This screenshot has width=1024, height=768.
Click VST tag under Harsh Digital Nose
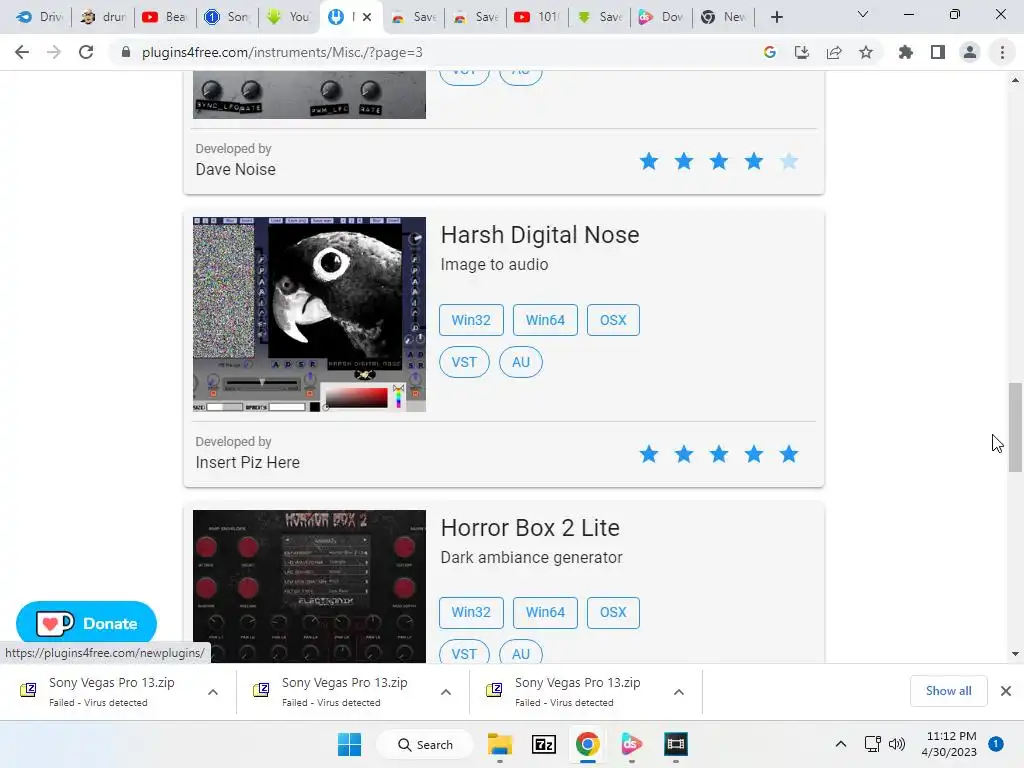tap(464, 362)
